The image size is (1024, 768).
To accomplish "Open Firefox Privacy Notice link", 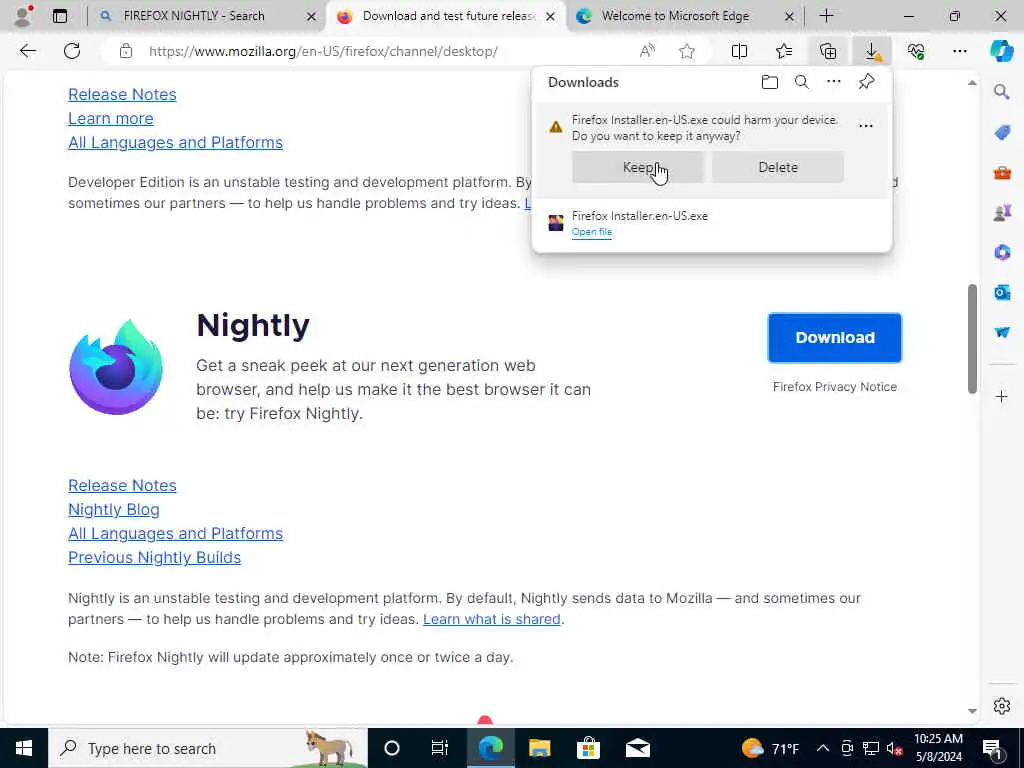I will (835, 387).
